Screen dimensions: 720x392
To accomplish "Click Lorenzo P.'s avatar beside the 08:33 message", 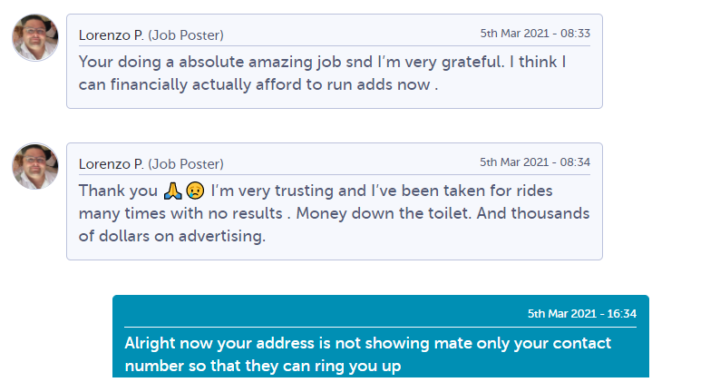I will coord(35,38).
